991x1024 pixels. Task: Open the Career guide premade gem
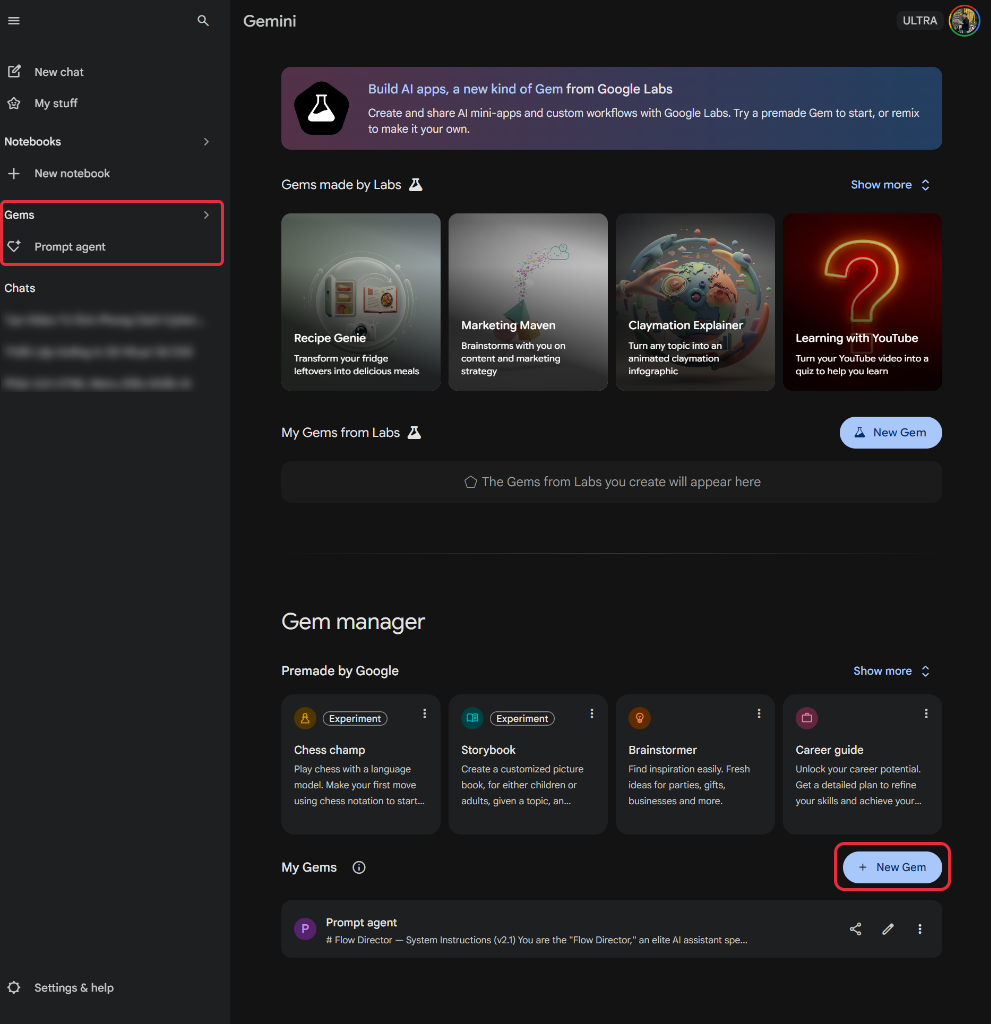[862, 764]
